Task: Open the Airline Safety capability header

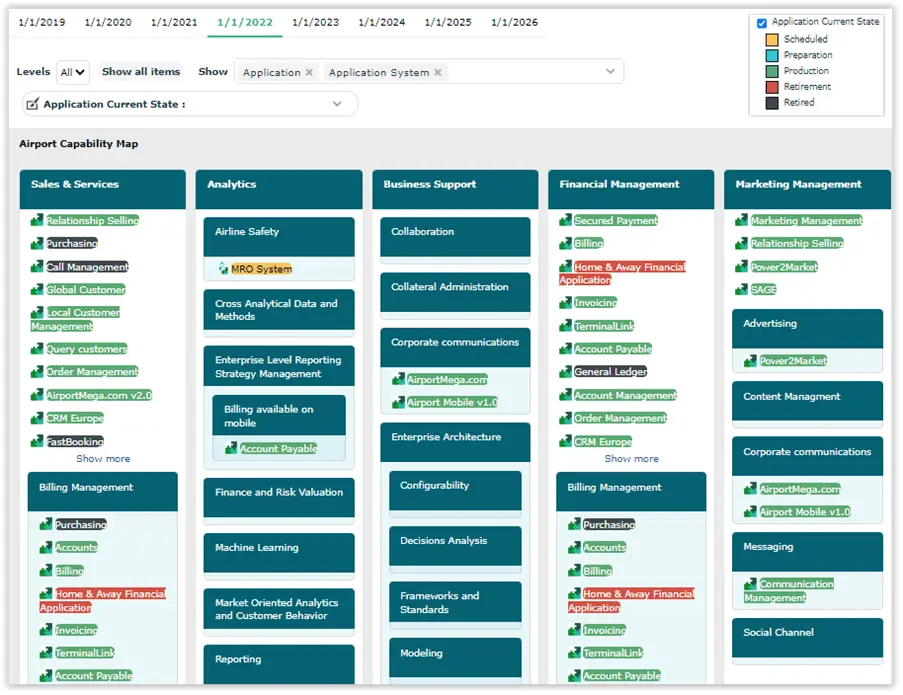Action: click(279, 236)
